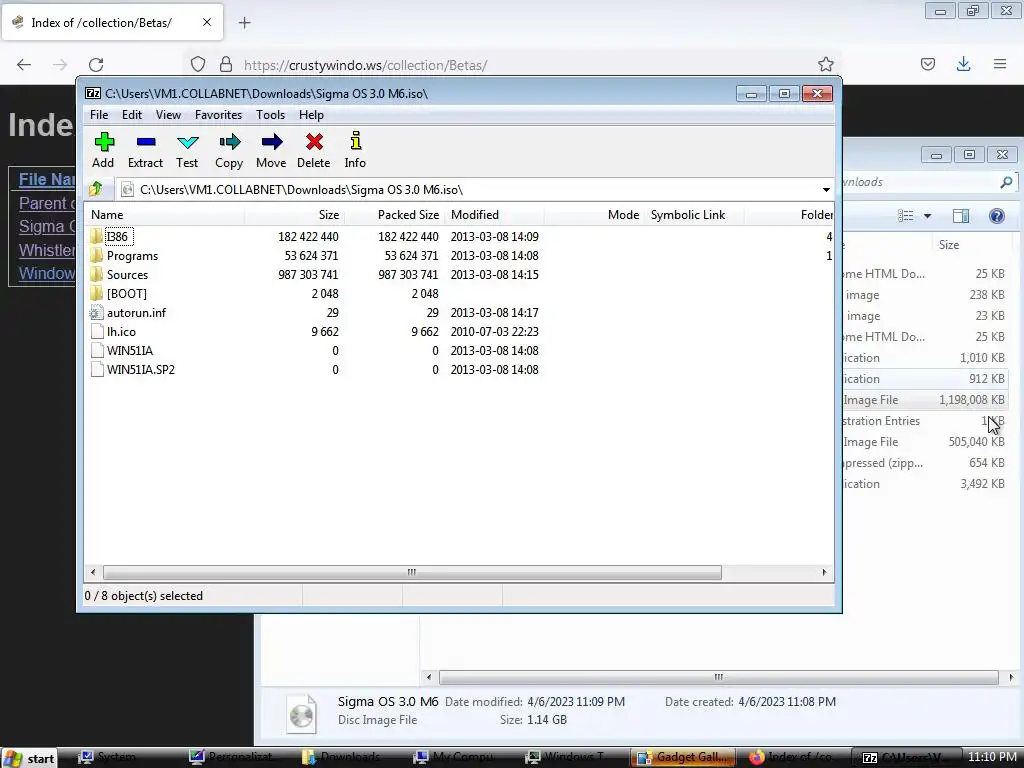Sort by Name column header
The height and width of the screenshot is (768, 1024).
click(x=165, y=215)
